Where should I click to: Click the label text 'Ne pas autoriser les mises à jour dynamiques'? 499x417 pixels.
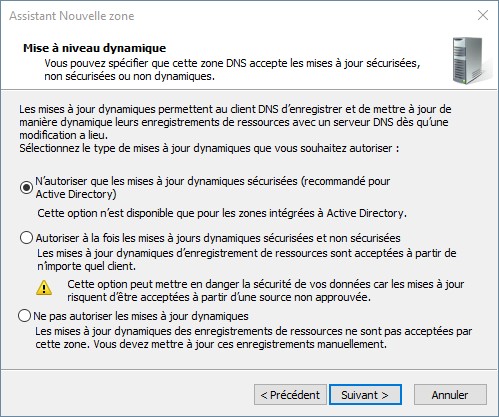(141, 316)
